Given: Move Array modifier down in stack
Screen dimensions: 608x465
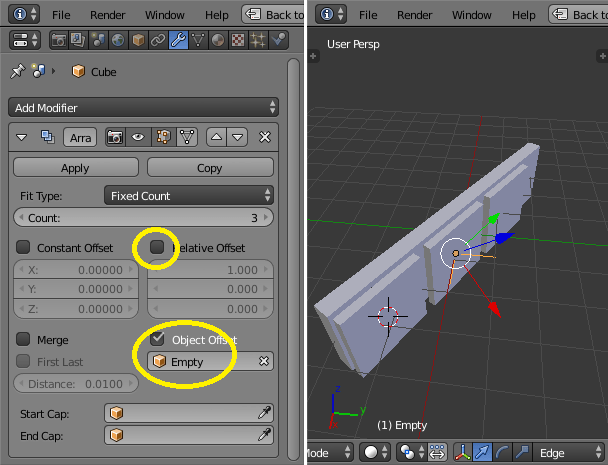Looking at the screenshot, I should pos(237,137).
